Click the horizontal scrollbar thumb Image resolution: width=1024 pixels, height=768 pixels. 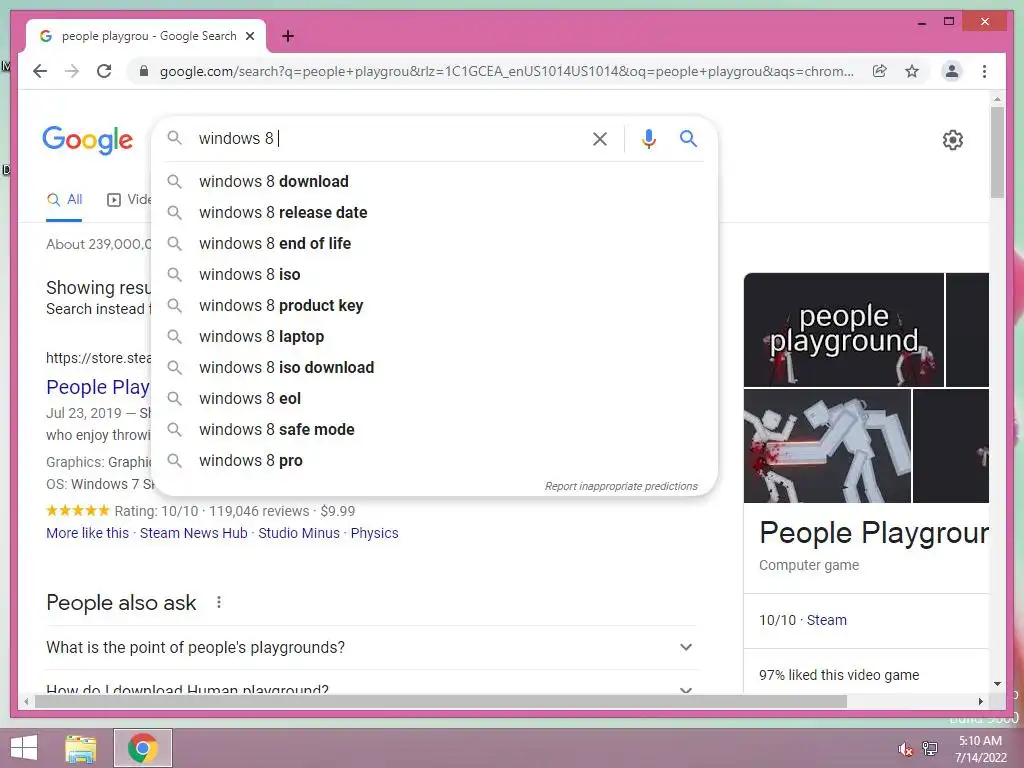(441, 702)
